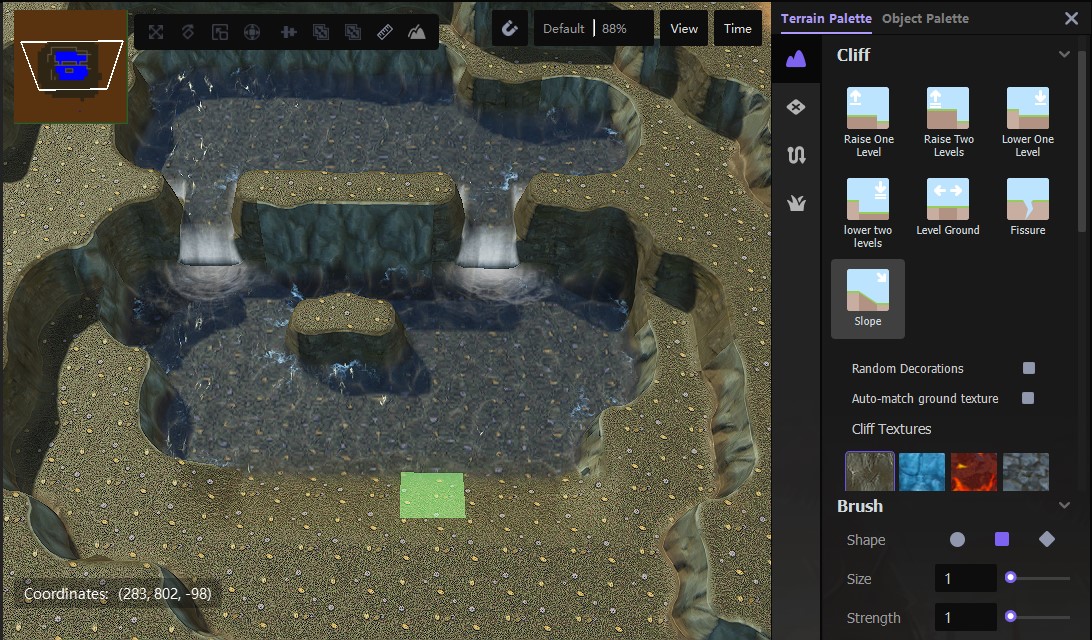Screen dimensions: 1092x640
Task: Click the first group-squares icon in toolbar
Action: pos(320,32)
